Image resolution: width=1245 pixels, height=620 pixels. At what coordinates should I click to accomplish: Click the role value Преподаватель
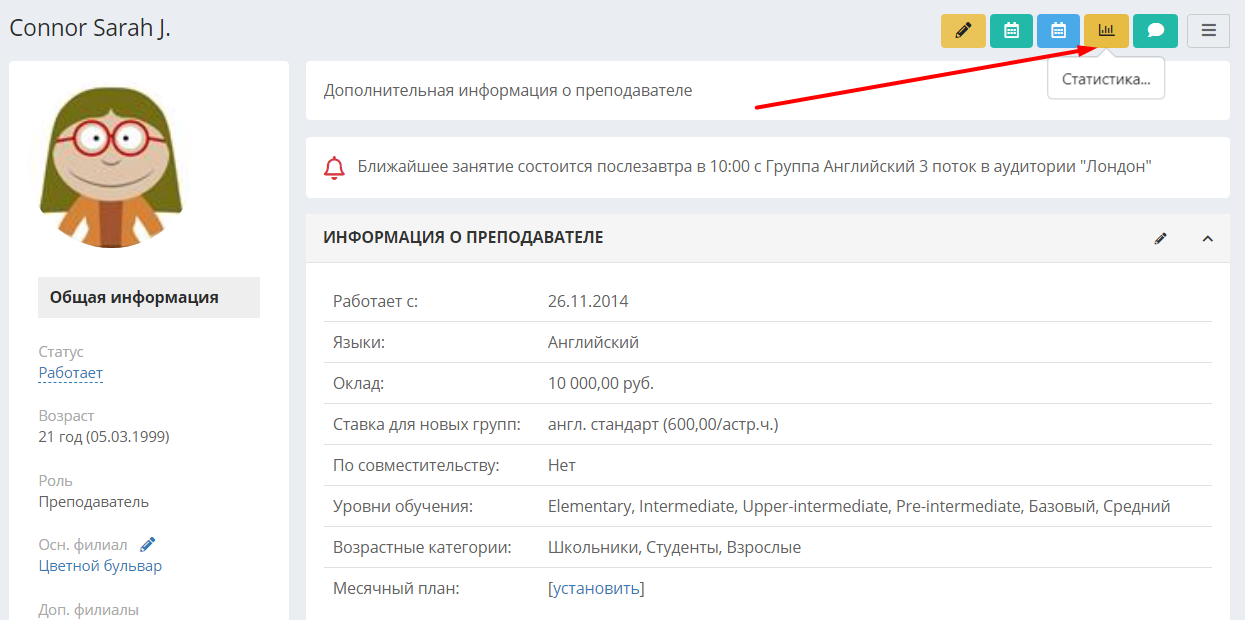coord(94,502)
